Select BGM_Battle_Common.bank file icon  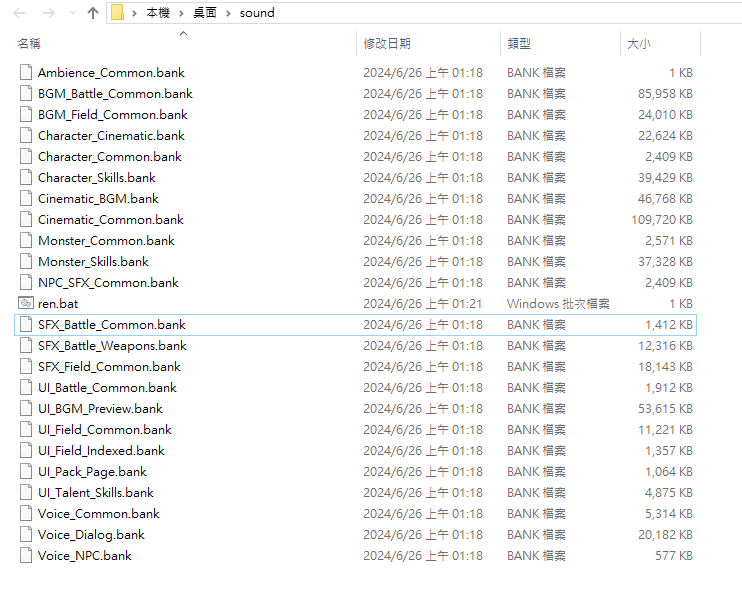pos(26,93)
